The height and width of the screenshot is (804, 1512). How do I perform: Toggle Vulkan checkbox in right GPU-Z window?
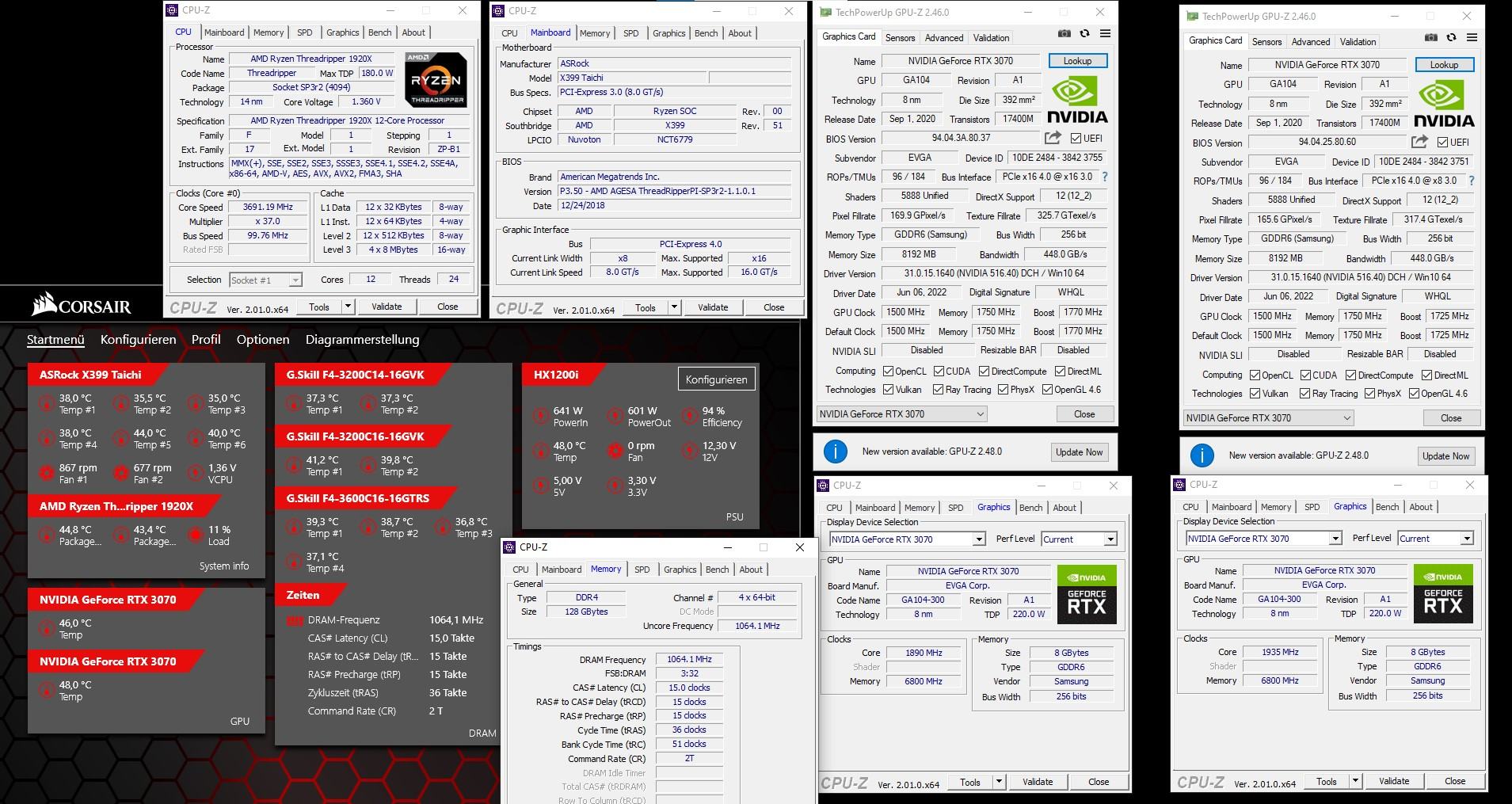click(1255, 393)
